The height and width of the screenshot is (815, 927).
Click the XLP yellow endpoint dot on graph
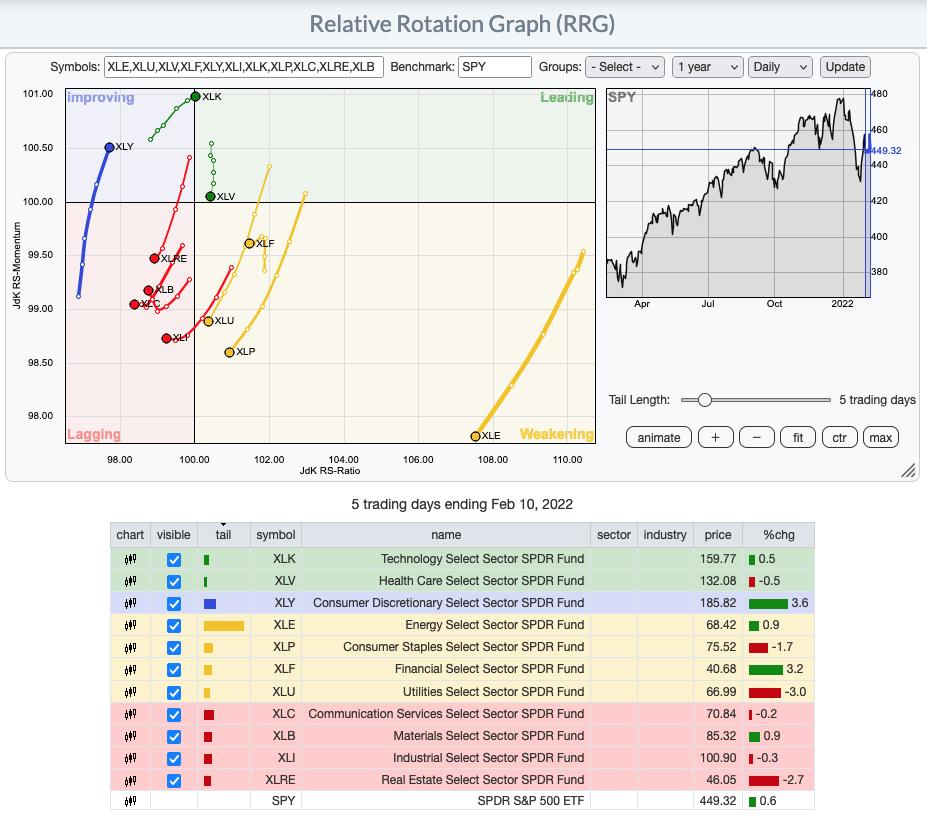point(229,352)
